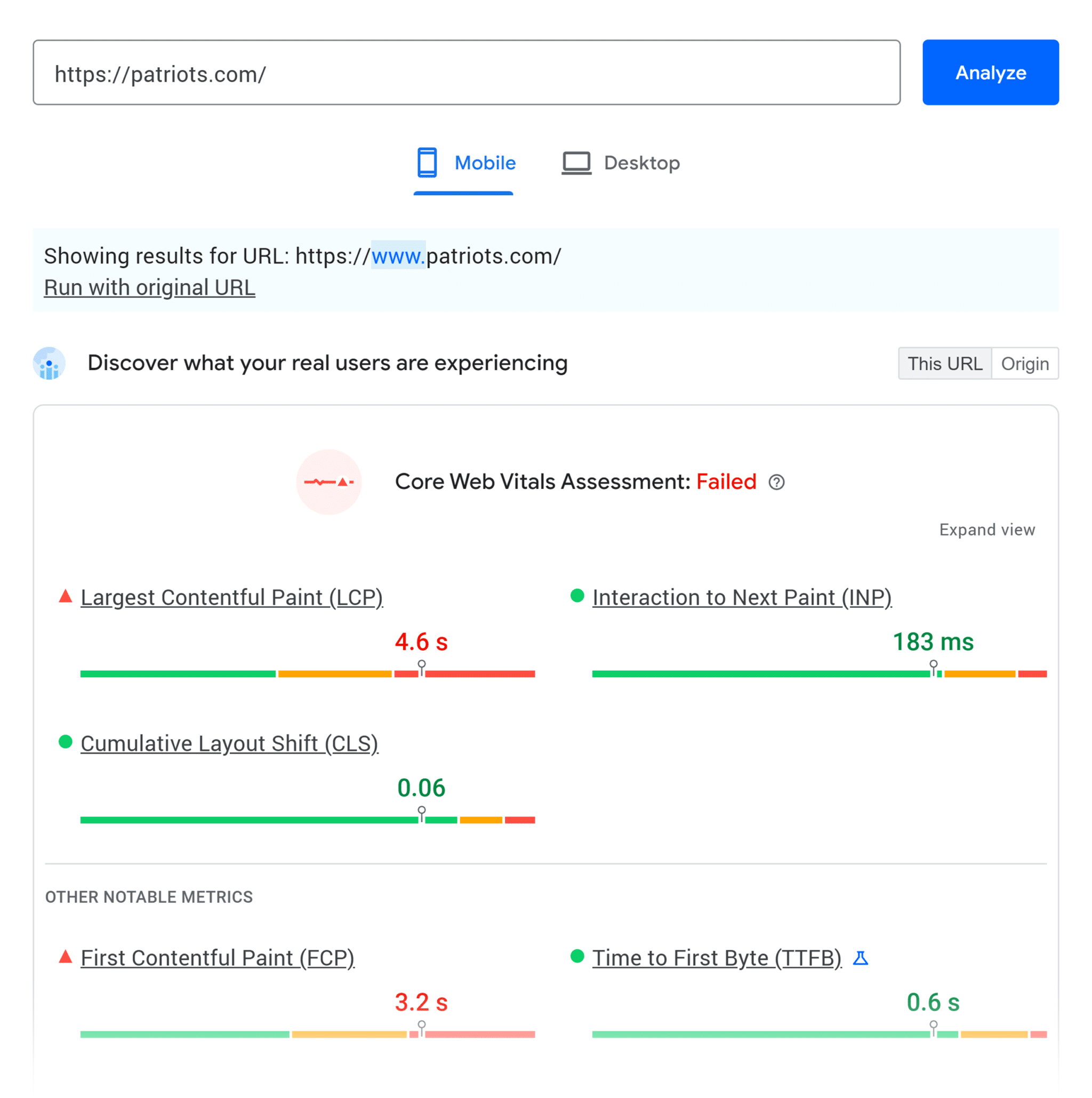The image size is (1092, 1098).
Task: Open Largest Contentful Paint (LCP) link
Action: 232,597
